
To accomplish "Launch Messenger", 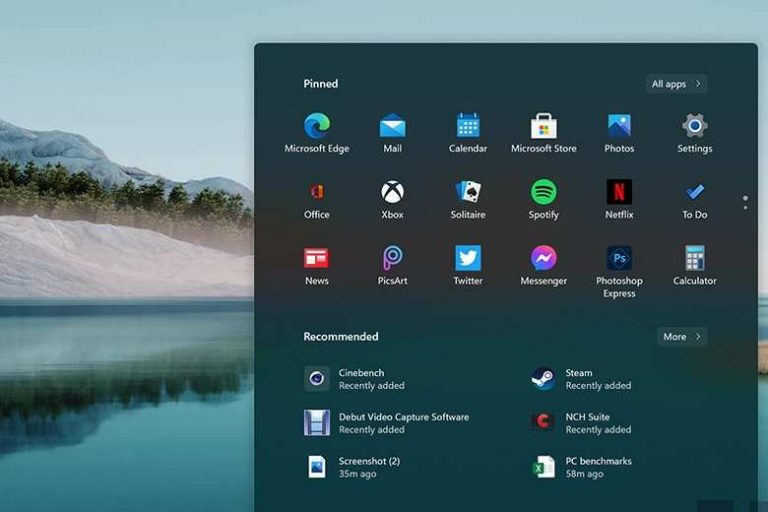I will pos(544,265).
